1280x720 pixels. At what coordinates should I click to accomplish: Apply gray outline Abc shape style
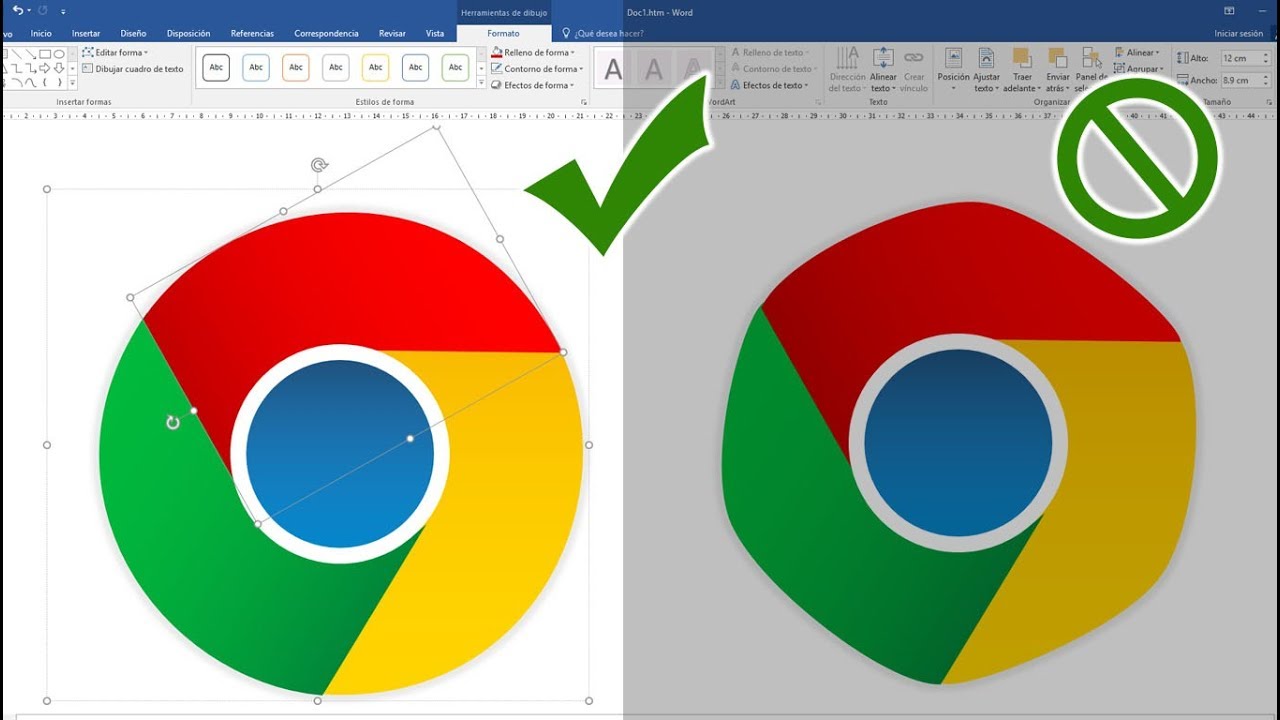(336, 67)
